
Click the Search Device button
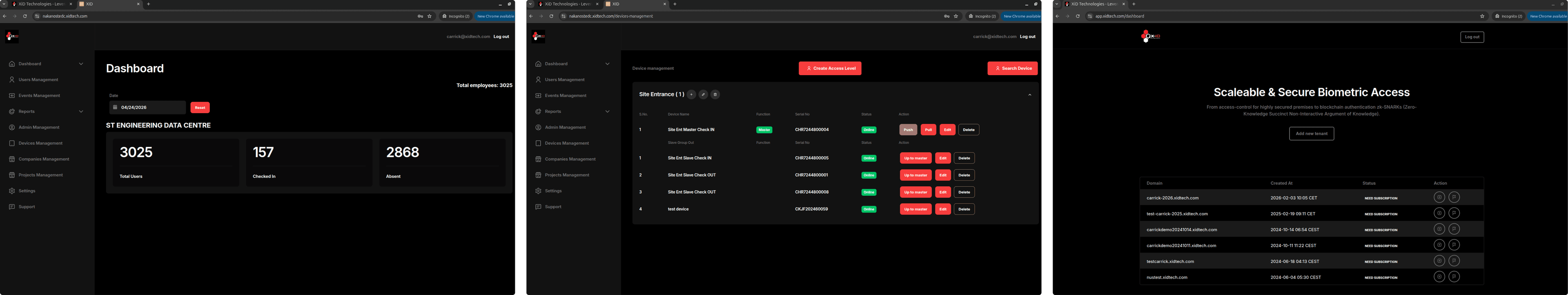tap(1012, 68)
